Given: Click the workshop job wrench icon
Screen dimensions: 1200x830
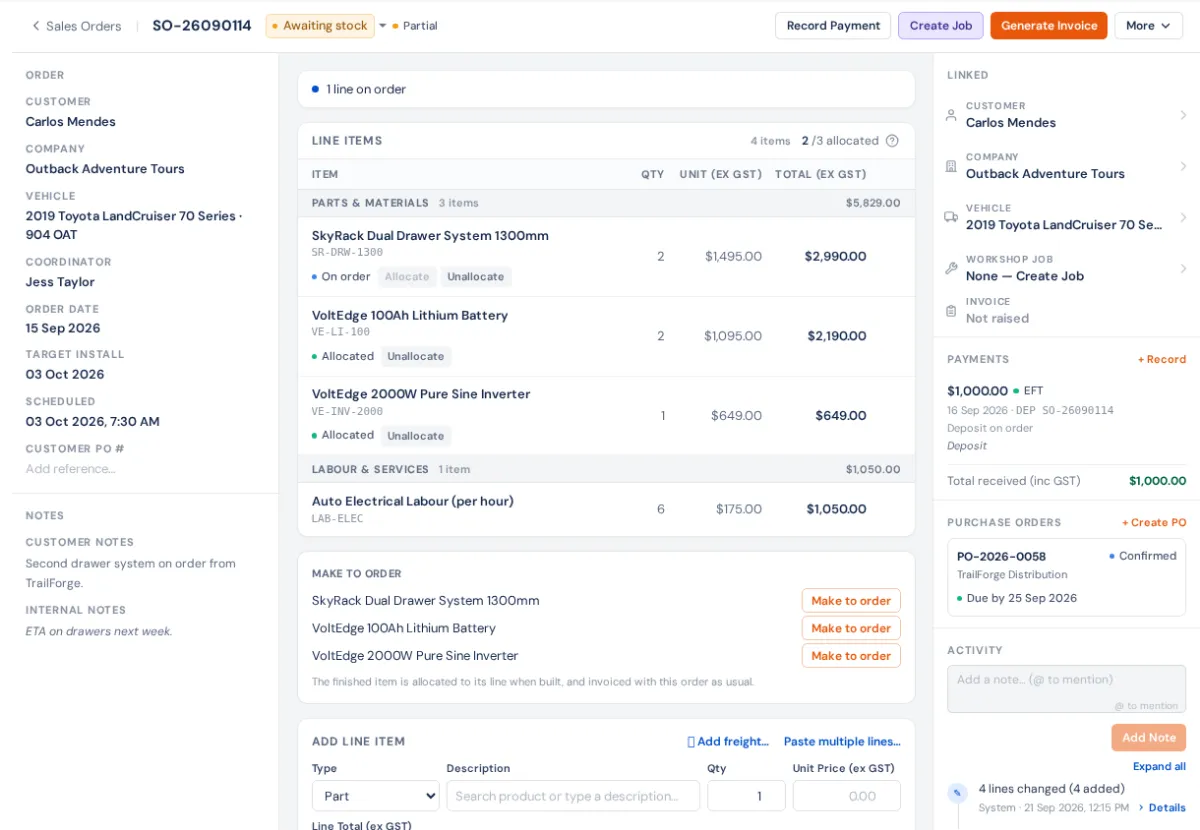Looking at the screenshot, I should (951, 268).
